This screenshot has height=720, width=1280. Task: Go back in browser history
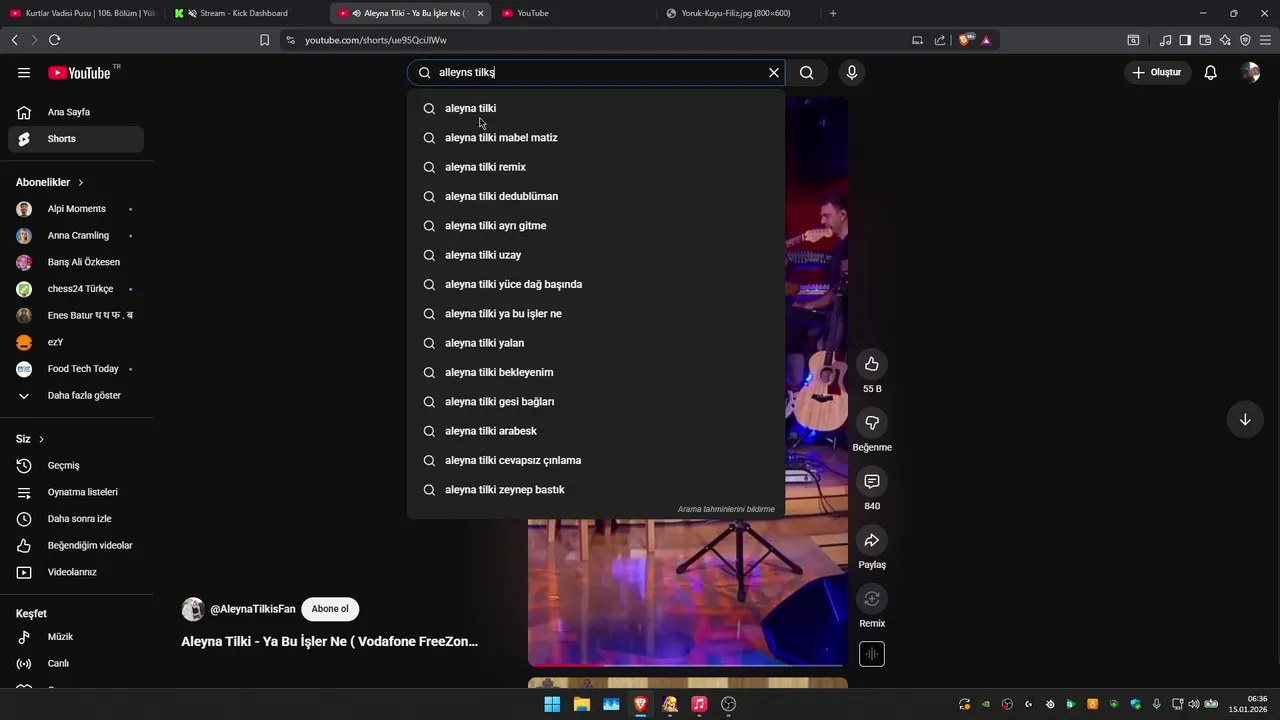14,40
